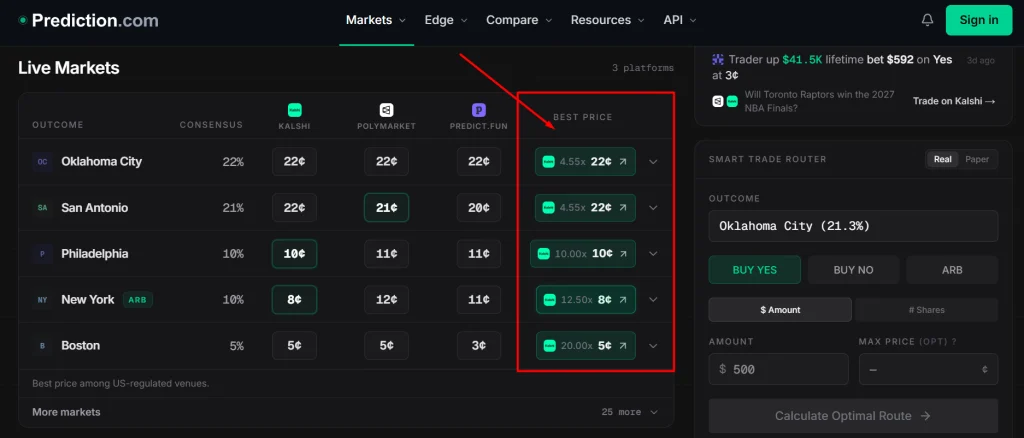Click the Kalshi platform logo in header
This screenshot has height=438, width=1024.
tap(295, 110)
